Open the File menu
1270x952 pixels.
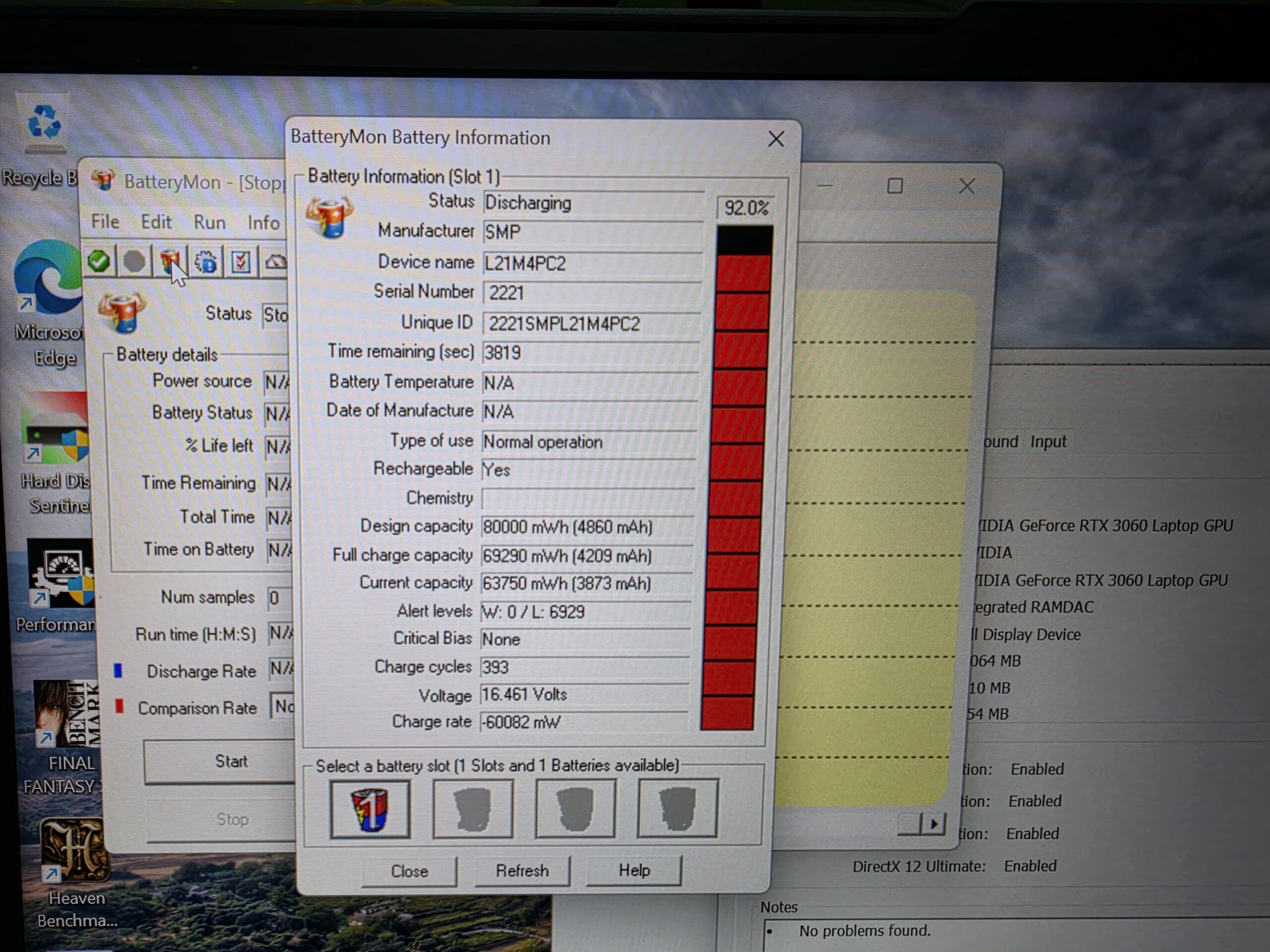tap(105, 222)
